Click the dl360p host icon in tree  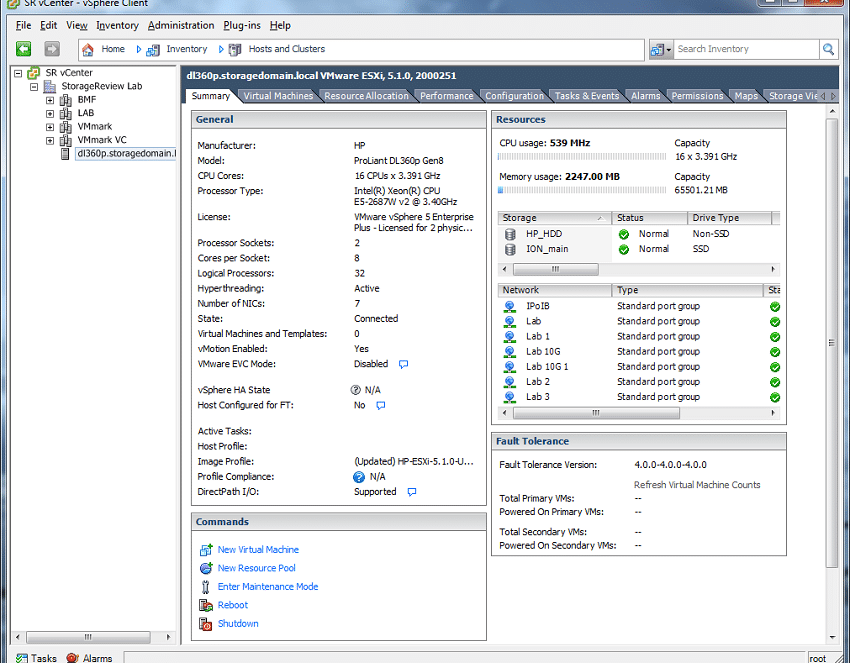(x=66, y=154)
